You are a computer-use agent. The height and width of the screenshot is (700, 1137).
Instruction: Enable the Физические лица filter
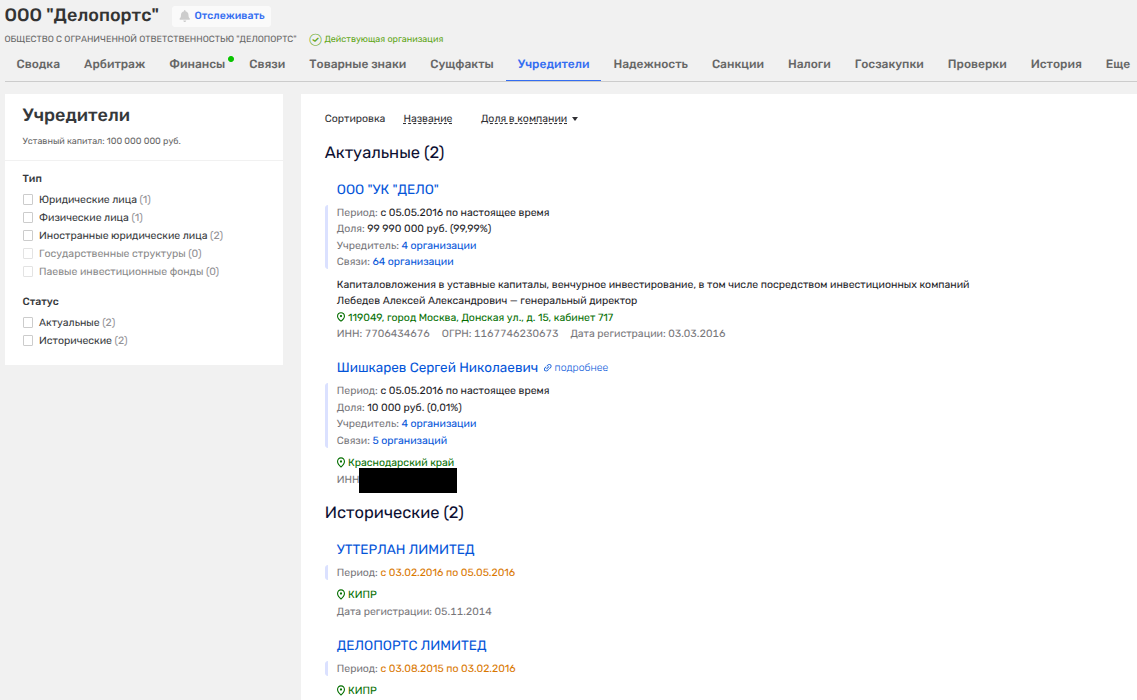coord(29,218)
